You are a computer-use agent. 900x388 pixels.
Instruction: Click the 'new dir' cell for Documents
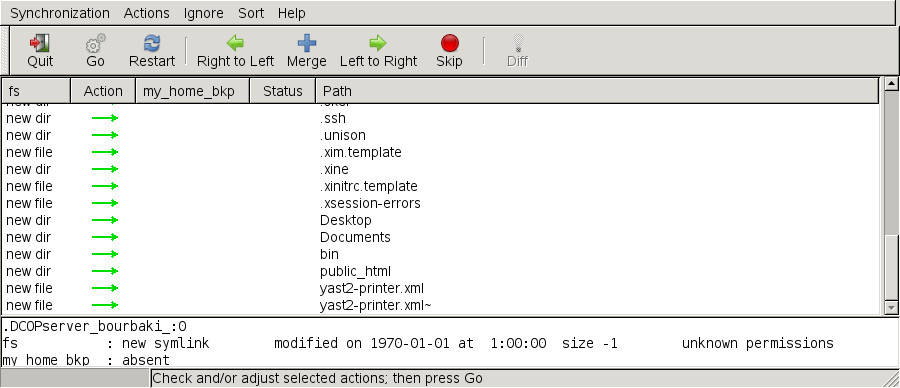28,238
